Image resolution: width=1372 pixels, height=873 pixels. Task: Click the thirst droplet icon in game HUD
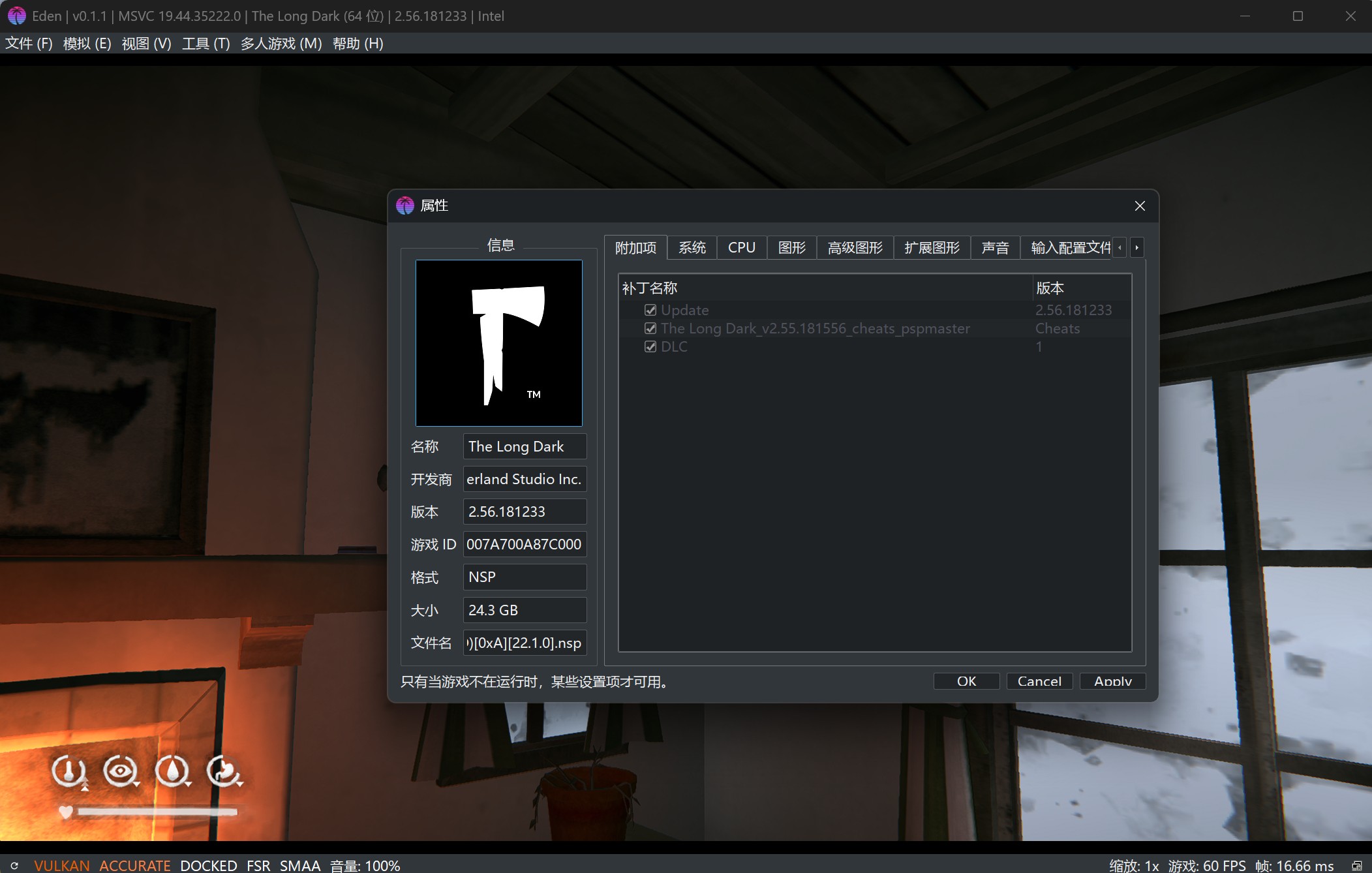click(x=173, y=772)
